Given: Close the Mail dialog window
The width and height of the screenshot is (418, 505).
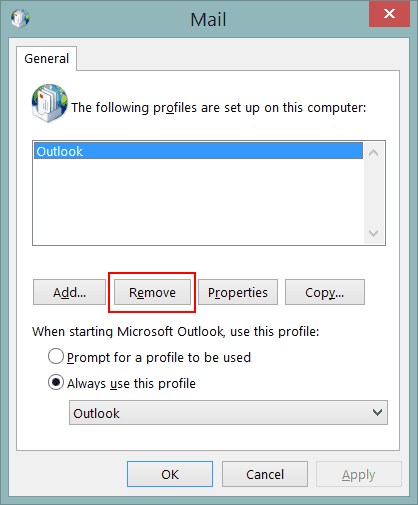Looking at the screenshot, I should [x=389, y=14].
